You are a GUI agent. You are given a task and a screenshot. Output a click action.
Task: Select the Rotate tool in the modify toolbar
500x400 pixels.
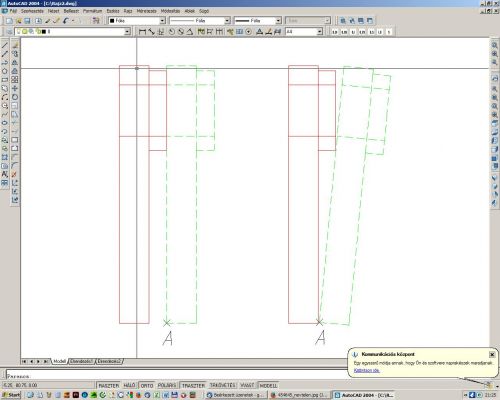[15, 97]
